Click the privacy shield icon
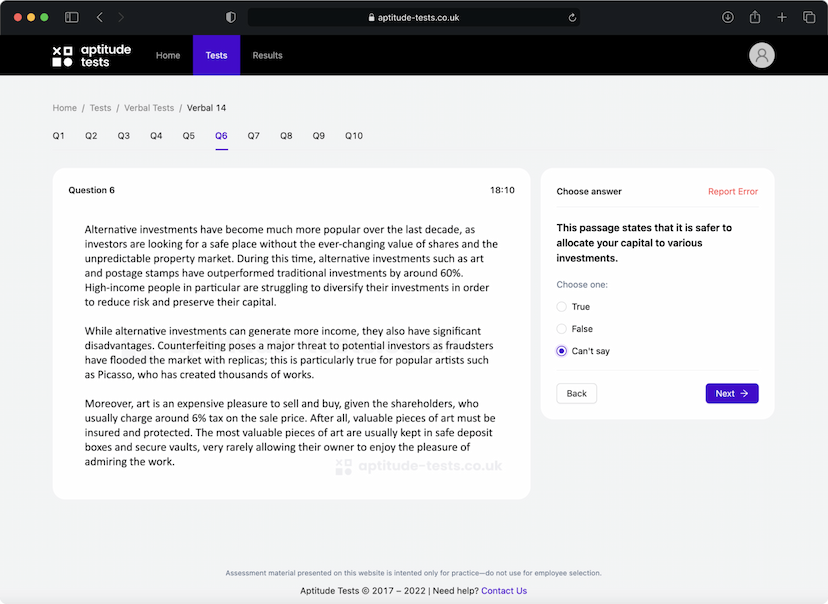Image resolution: width=828 pixels, height=604 pixels. 231,17
